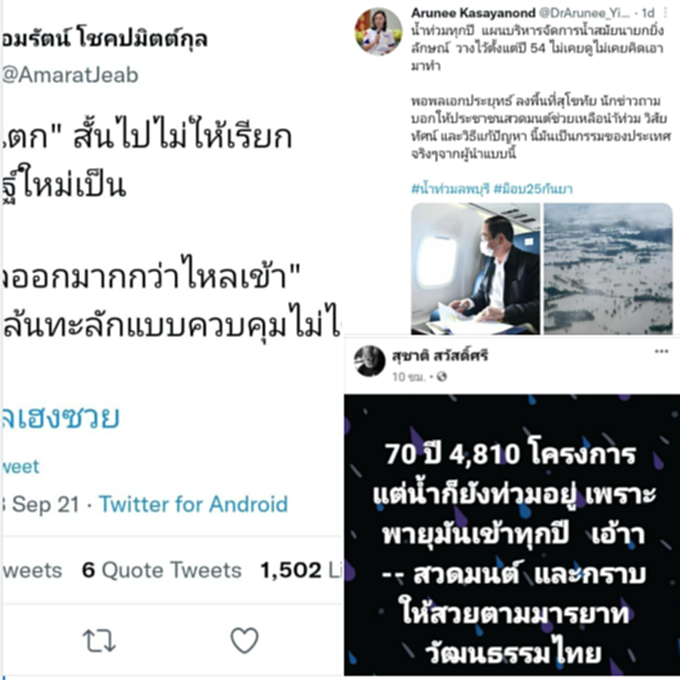Viewport: 680px width, 680px height.
Task: Click the สุชาติ สวัสดิ์ศรี author name
Action: click(440, 356)
